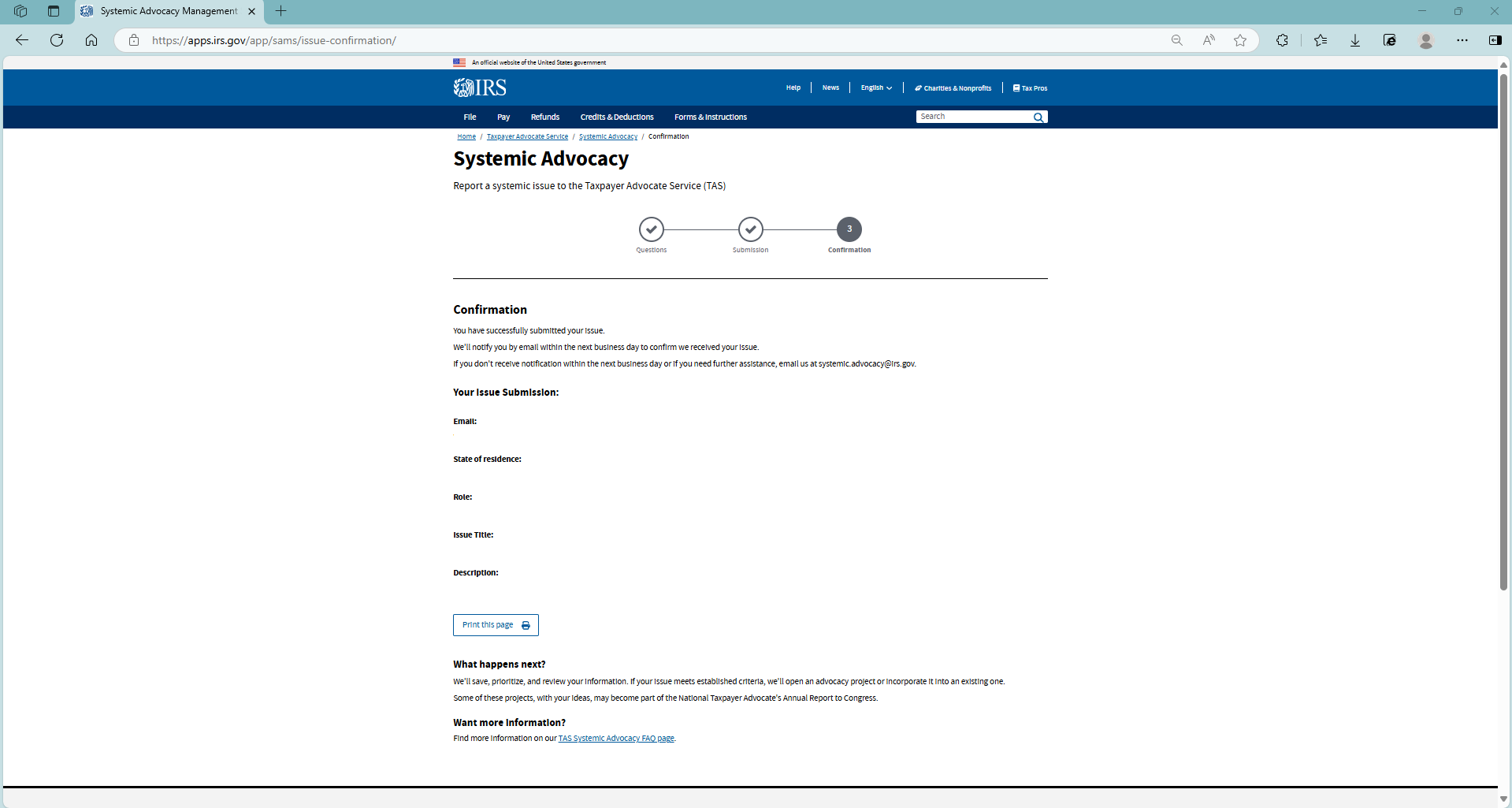Screen dimensions: 1512x808
Task: Expand the English language dropdown
Action: point(876,88)
